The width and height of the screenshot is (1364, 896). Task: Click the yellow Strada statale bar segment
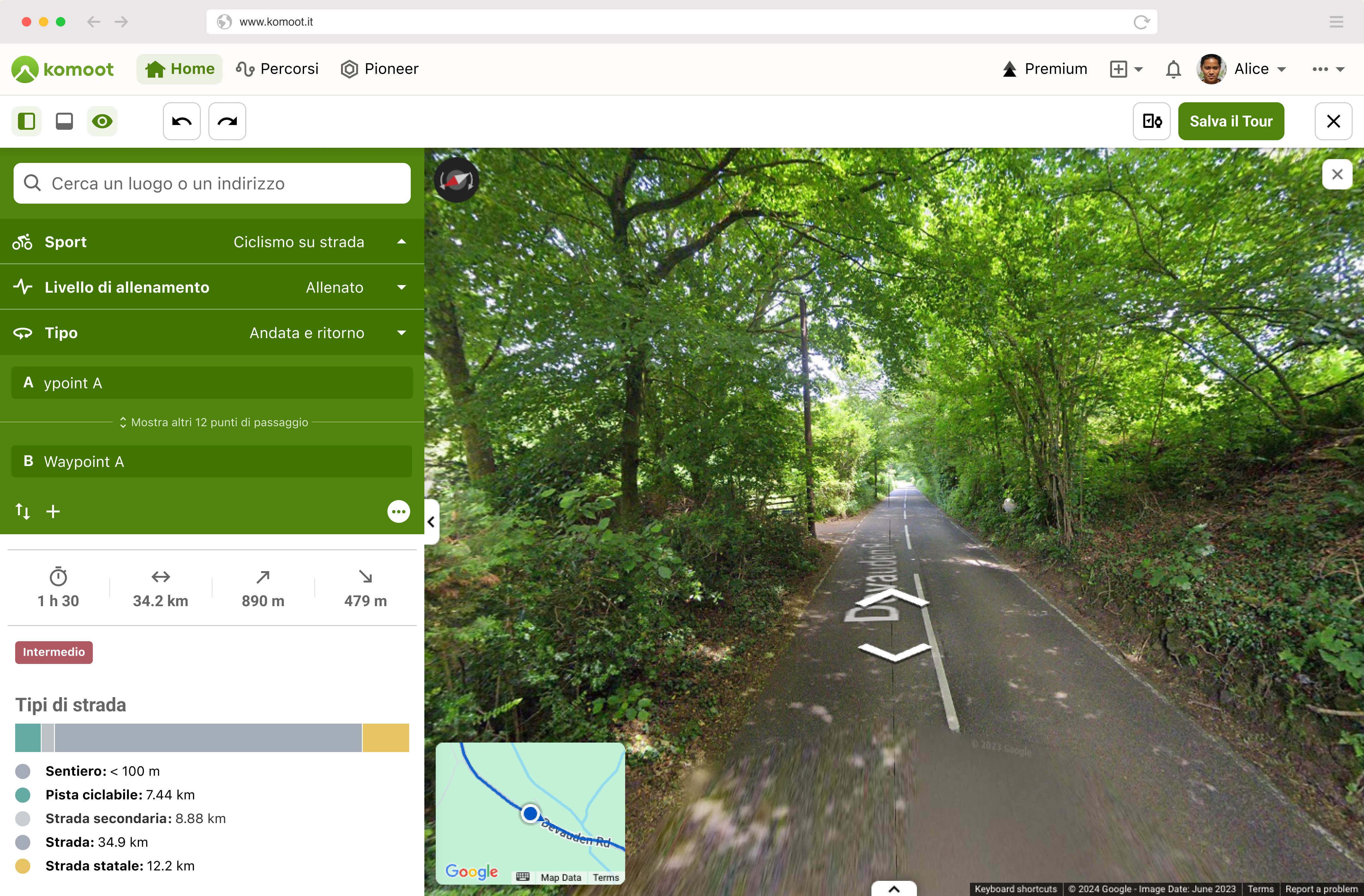[386, 738]
